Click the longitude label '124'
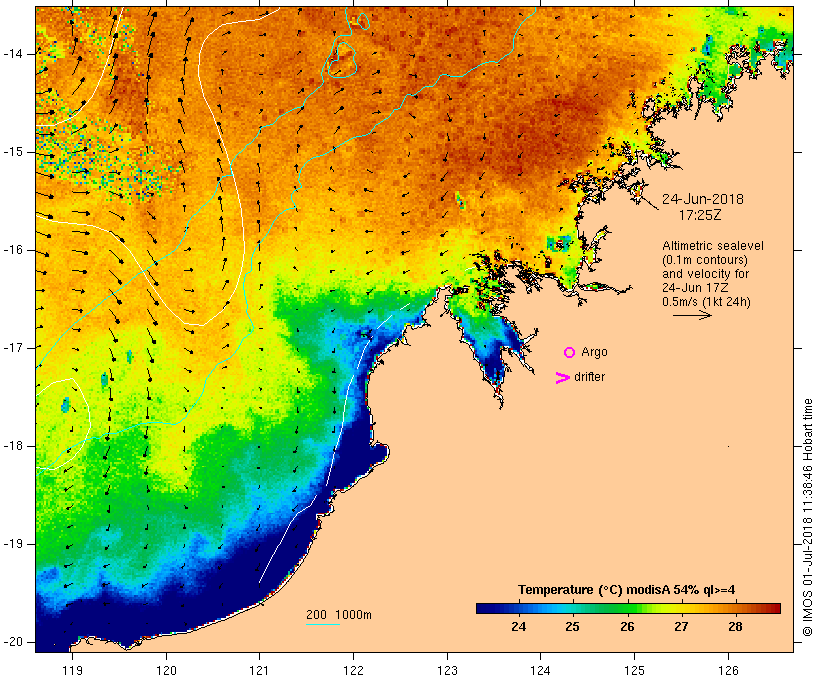This screenshot has width=820, height=680. click(540, 670)
